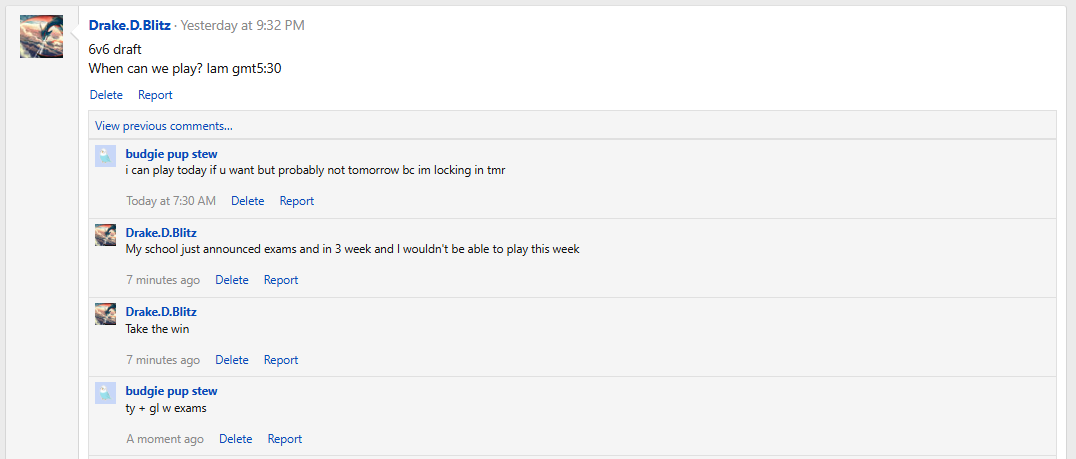Click Drake.D.Blitz avatar on exams comment
Screen dimensions: 1076x459
click(x=105, y=234)
